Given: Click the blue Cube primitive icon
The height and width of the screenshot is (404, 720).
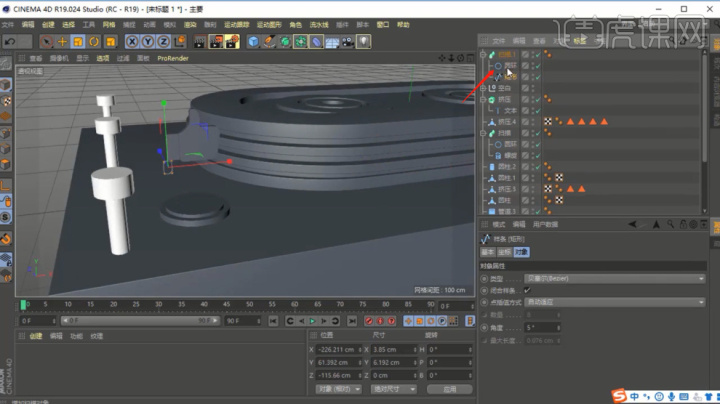Looking at the screenshot, I should (x=254, y=41).
